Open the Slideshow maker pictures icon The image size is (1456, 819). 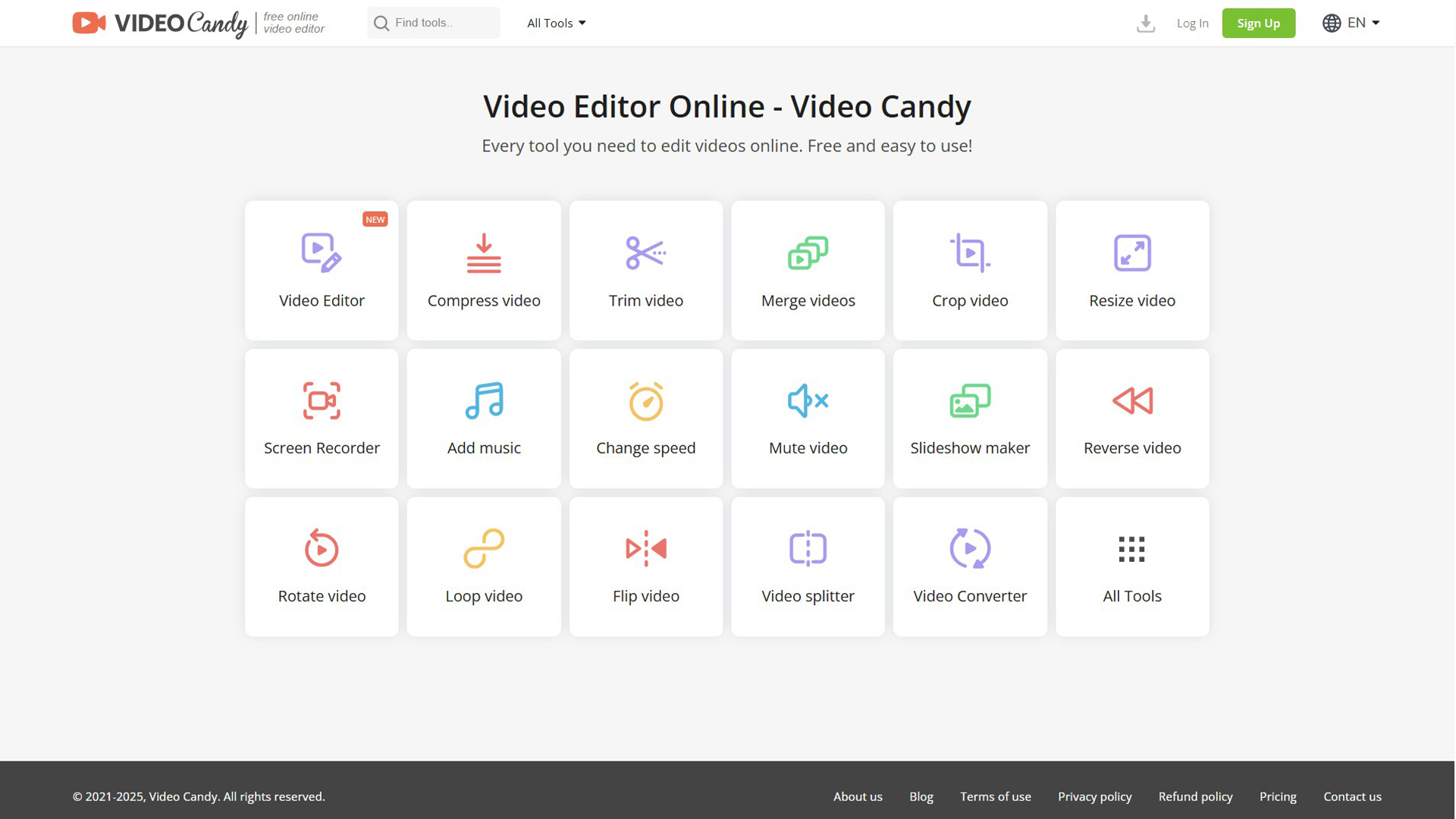coord(970,400)
